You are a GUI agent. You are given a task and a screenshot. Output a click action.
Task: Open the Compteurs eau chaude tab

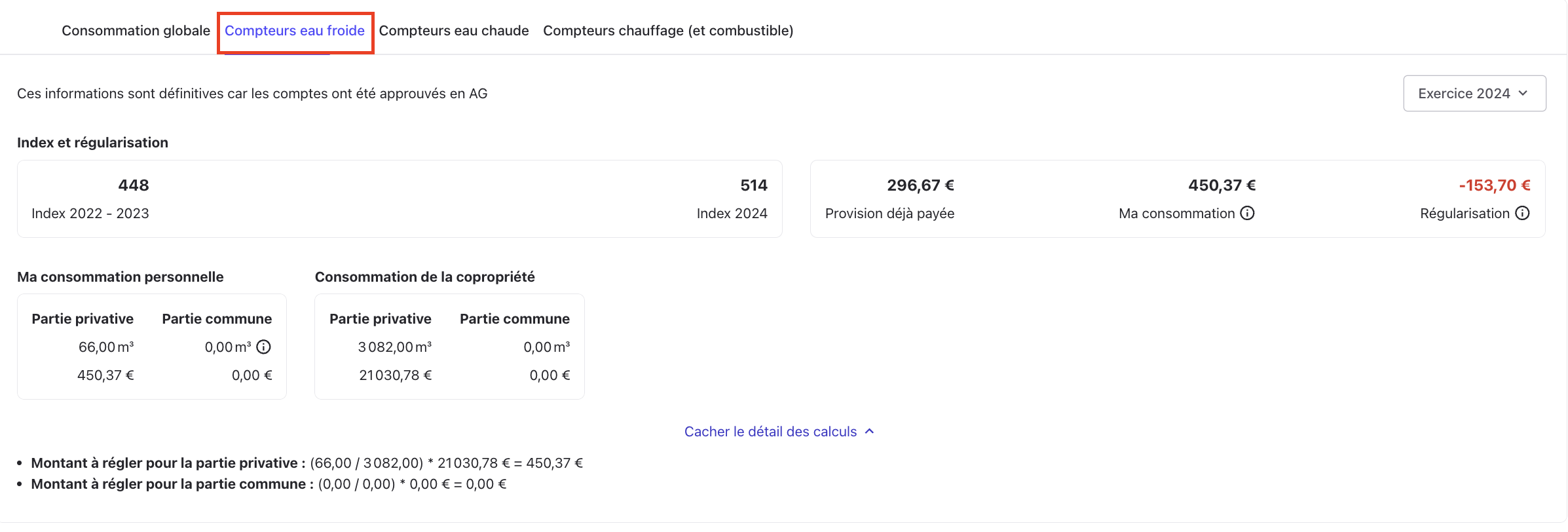[x=454, y=31]
